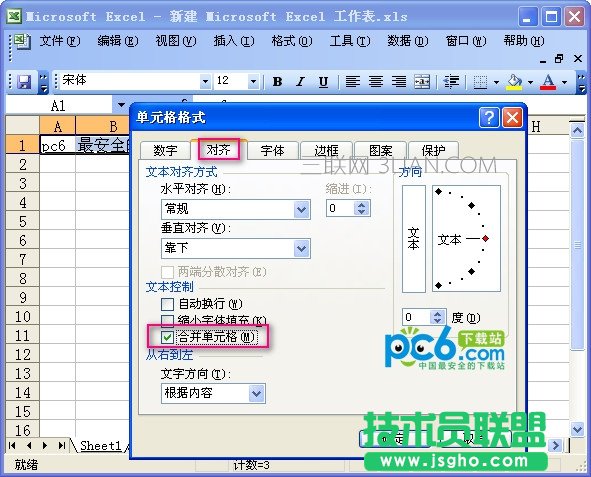This screenshot has height=477, width=591.
Task: Open the font name dropdown
Action: [205, 81]
